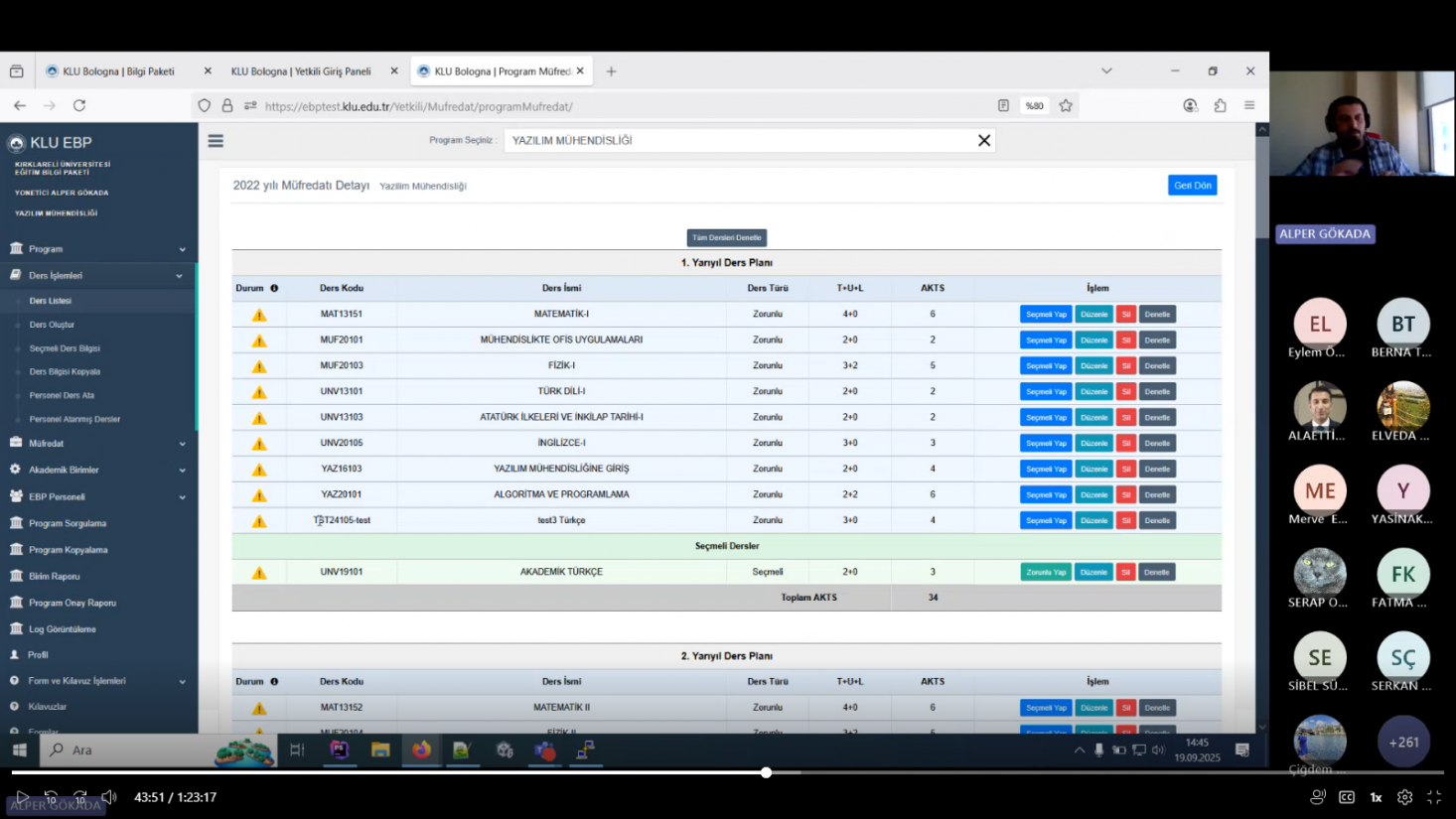Open the hamburger sidebar toggle in KLU EBP

pyautogui.click(x=216, y=141)
